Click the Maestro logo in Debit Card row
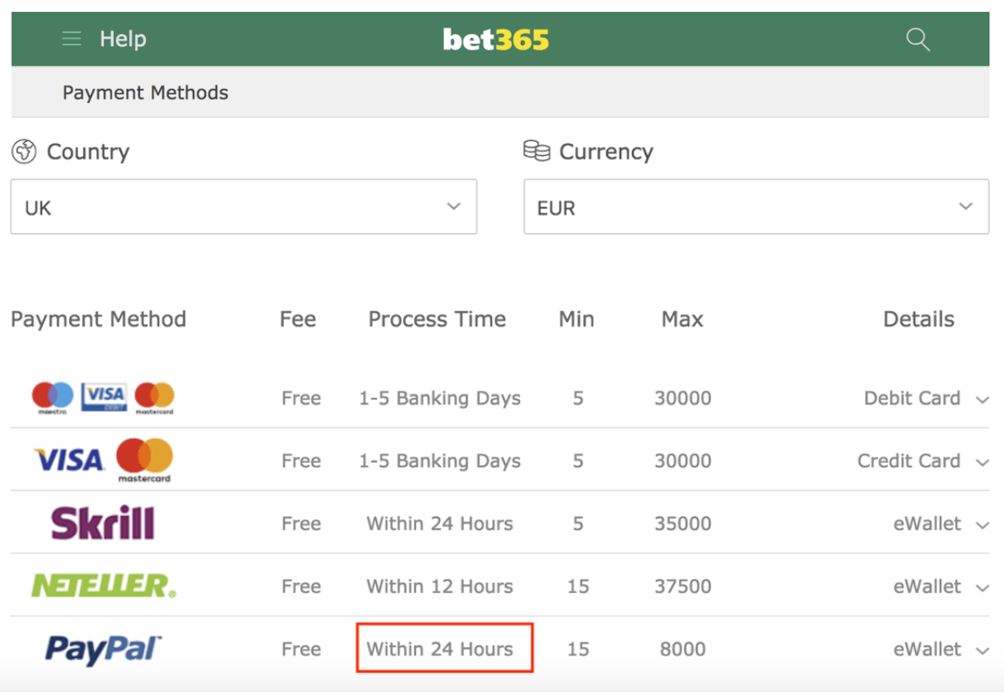Screen dimensions: 1004x698 pos(53,398)
